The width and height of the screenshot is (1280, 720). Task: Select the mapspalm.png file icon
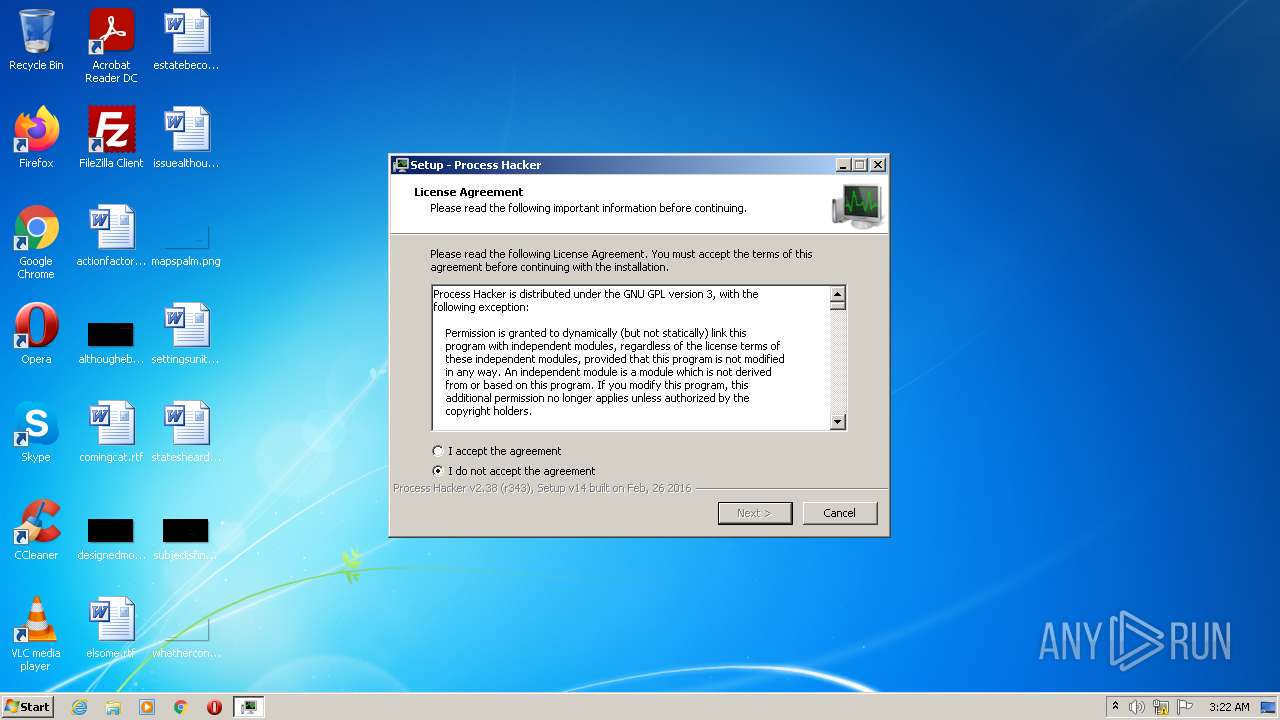[x=186, y=243]
